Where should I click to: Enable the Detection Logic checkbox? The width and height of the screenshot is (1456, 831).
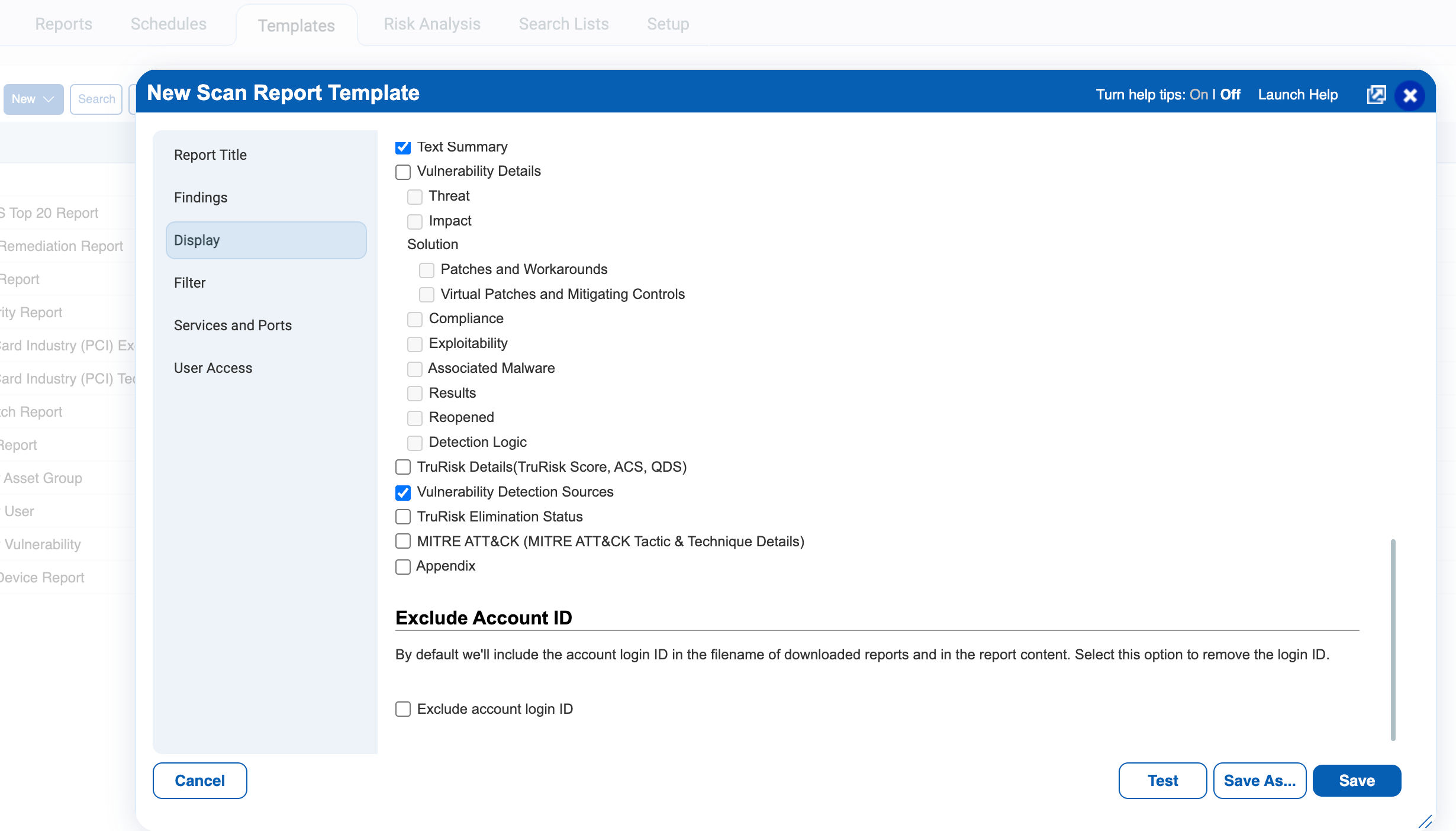coord(415,443)
